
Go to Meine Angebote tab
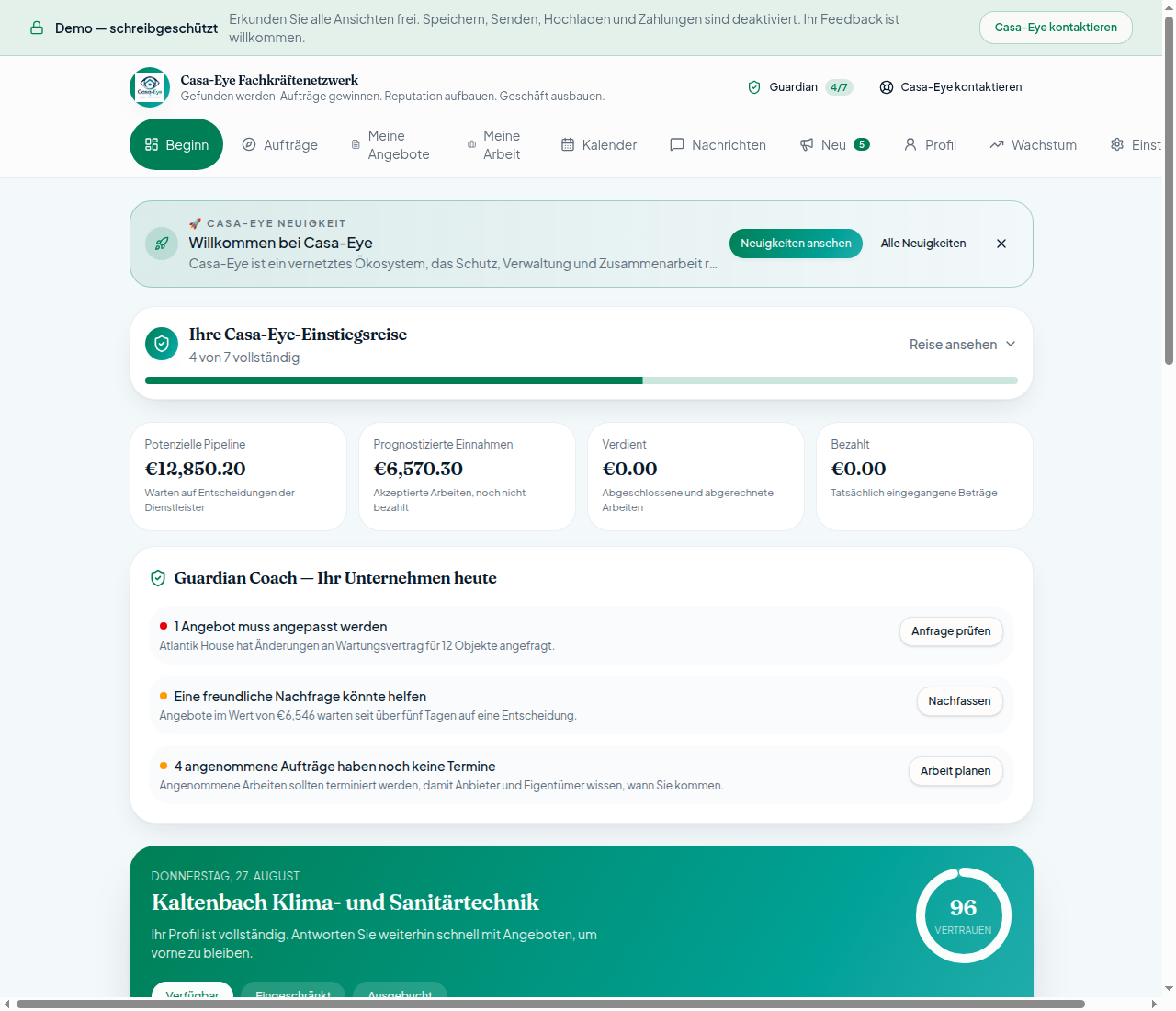coord(391,144)
